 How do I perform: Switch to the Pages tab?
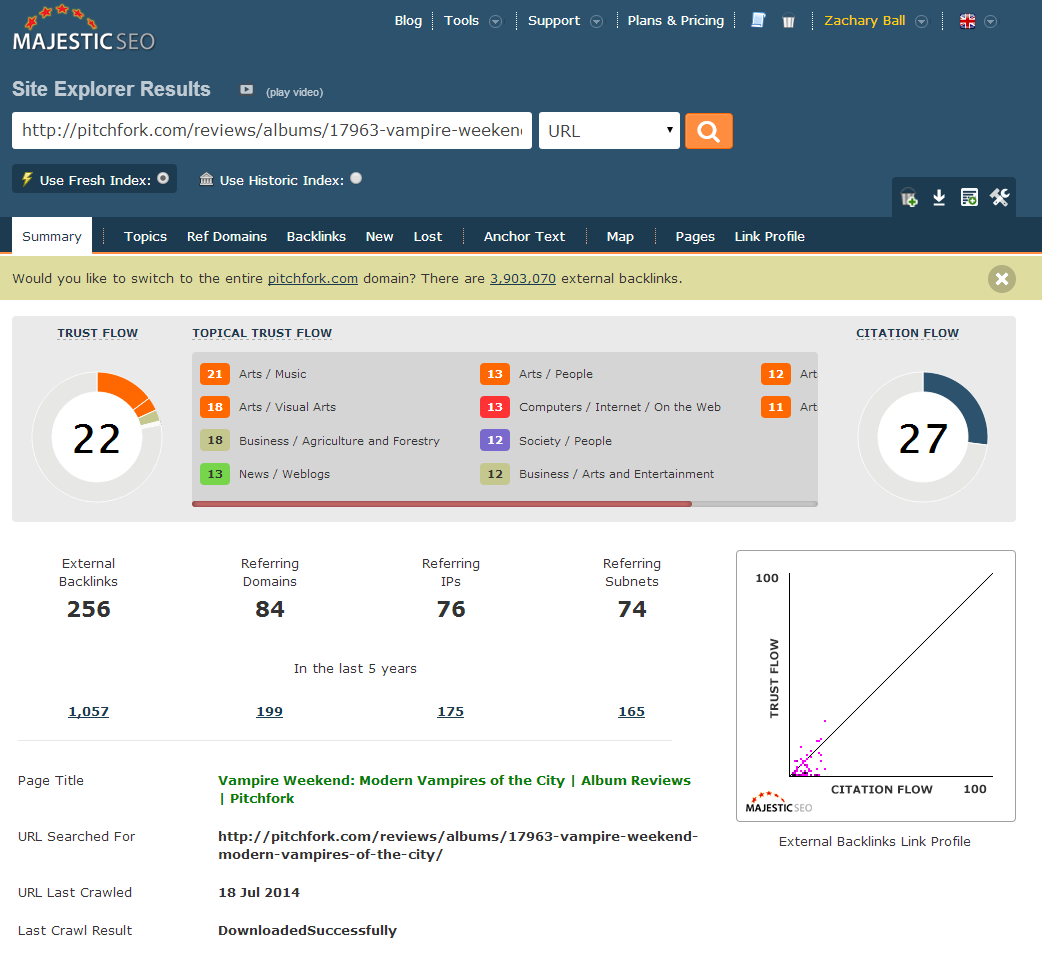tap(695, 237)
